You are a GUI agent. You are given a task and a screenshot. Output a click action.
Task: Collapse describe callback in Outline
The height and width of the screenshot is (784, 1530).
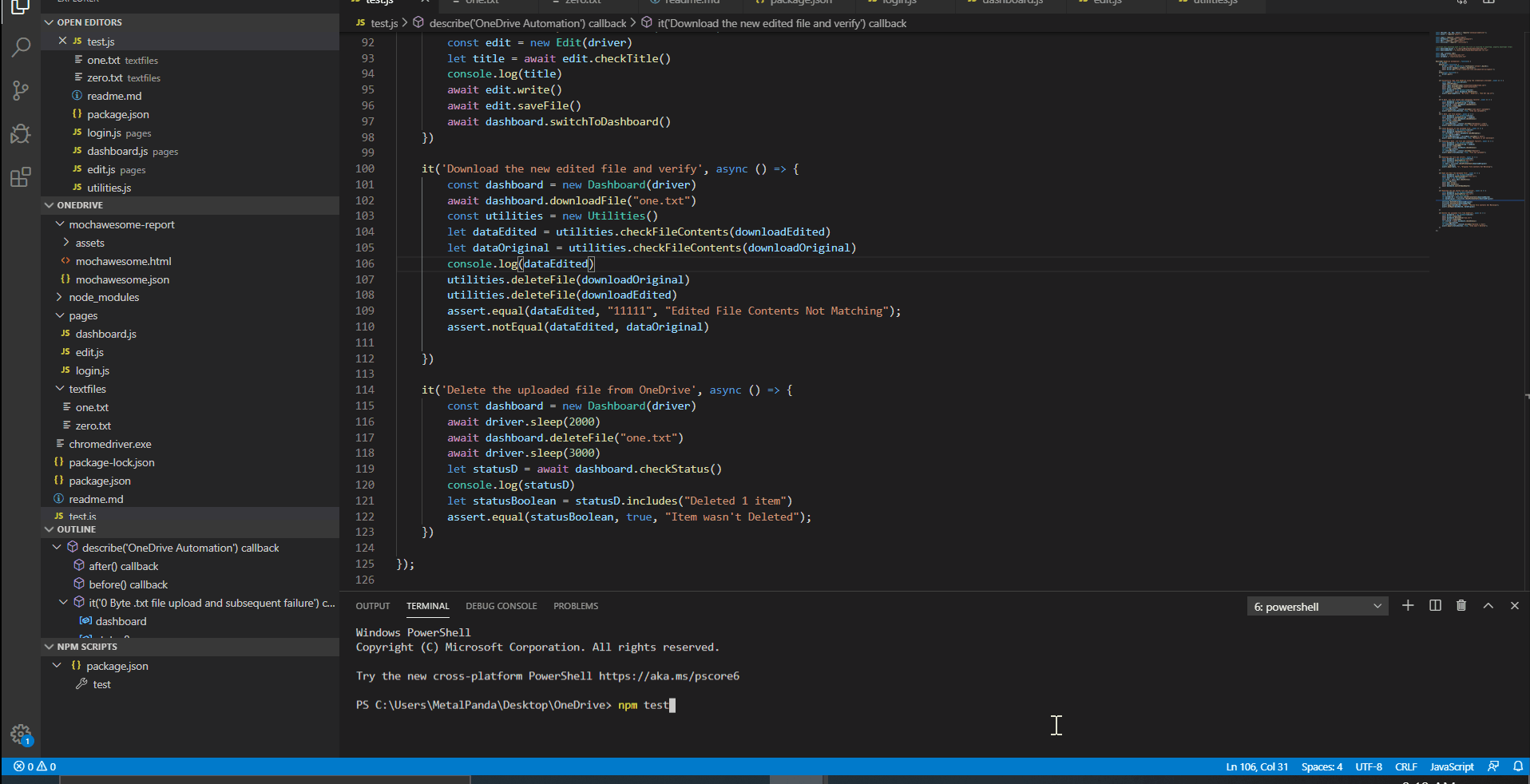57,548
